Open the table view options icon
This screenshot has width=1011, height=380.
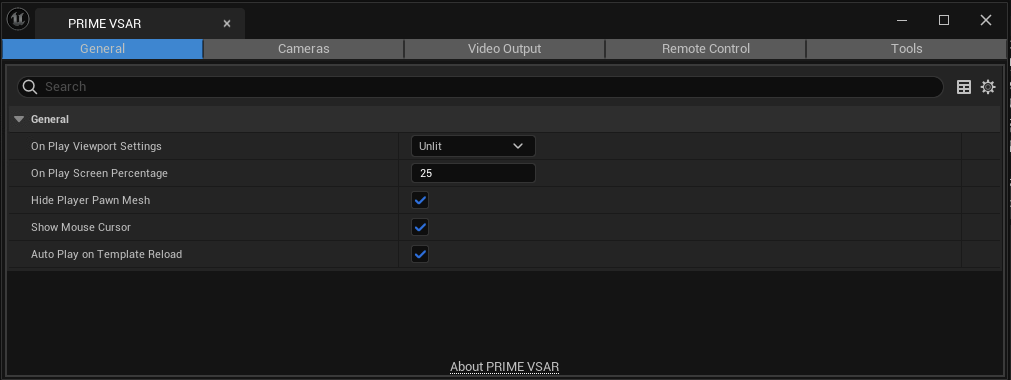[x=963, y=87]
